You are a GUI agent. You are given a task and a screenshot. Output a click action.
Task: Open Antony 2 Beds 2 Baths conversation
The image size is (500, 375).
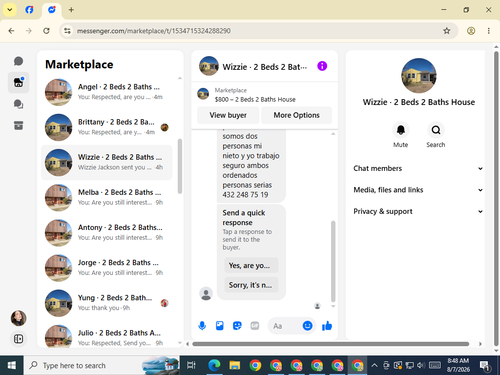pos(107,232)
